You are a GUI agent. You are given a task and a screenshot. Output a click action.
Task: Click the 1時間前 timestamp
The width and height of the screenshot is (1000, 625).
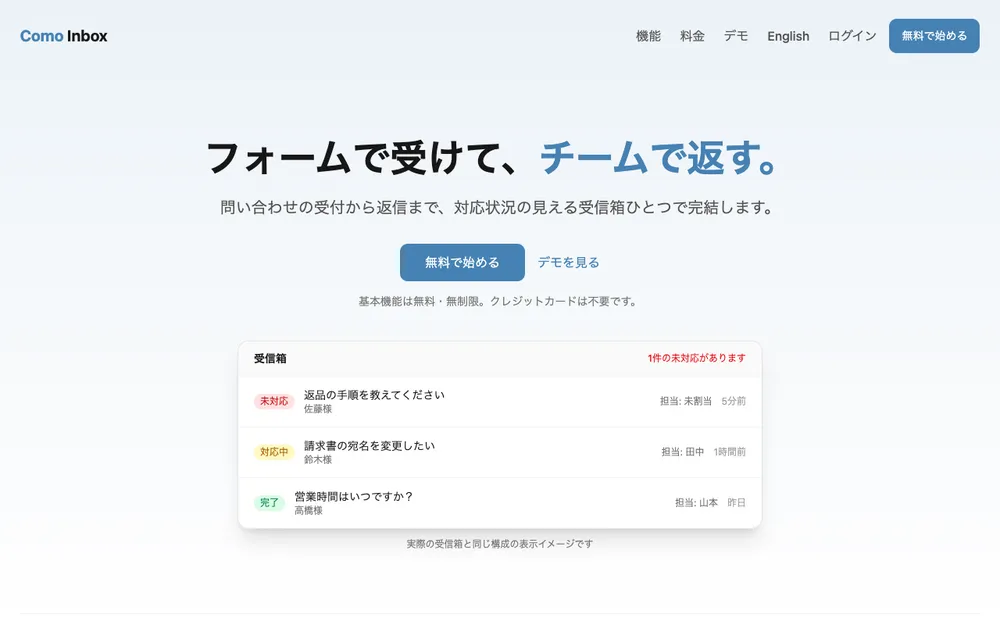click(x=730, y=452)
